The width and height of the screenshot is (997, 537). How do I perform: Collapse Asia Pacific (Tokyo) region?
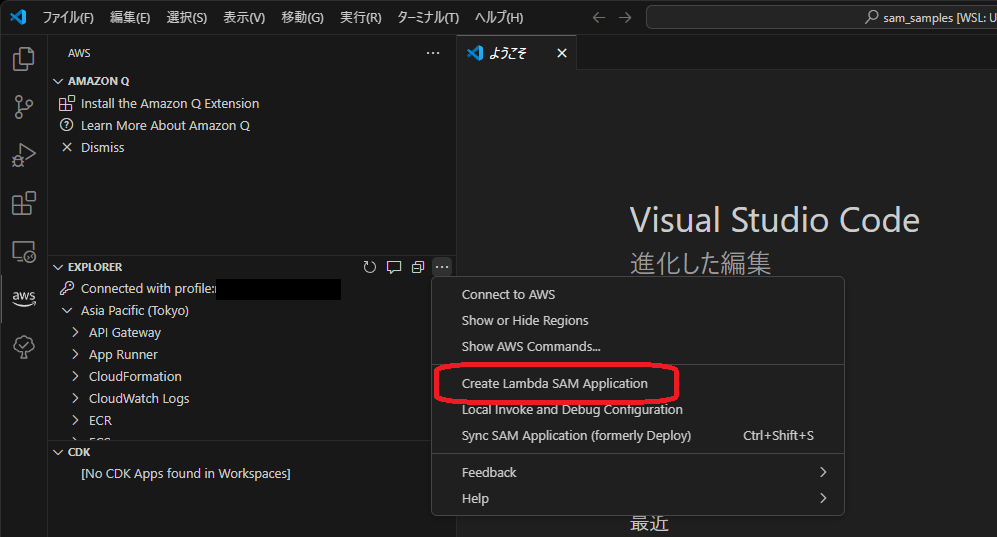click(x=67, y=310)
